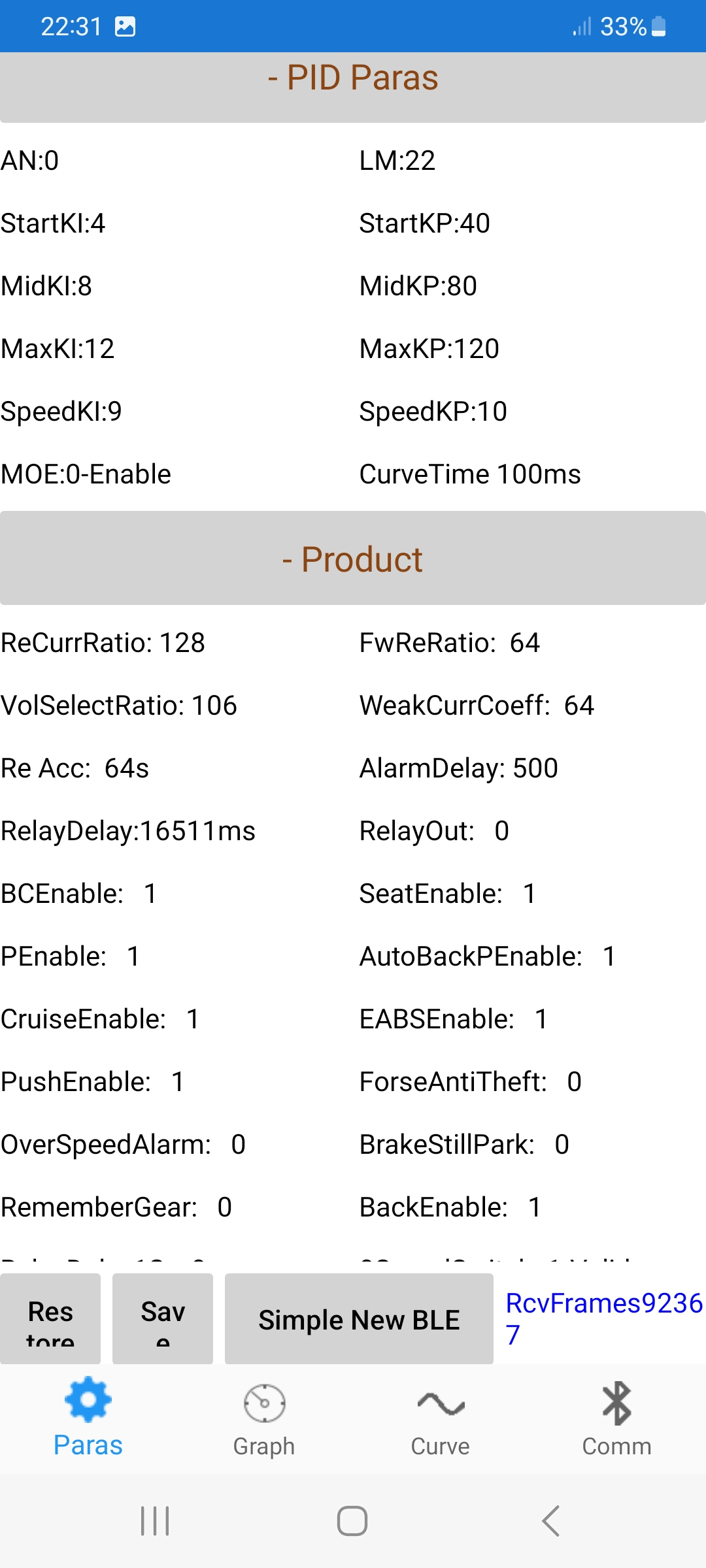Select the RelayDelay:16511ms parameter
The image size is (706, 1568).
[x=128, y=831]
